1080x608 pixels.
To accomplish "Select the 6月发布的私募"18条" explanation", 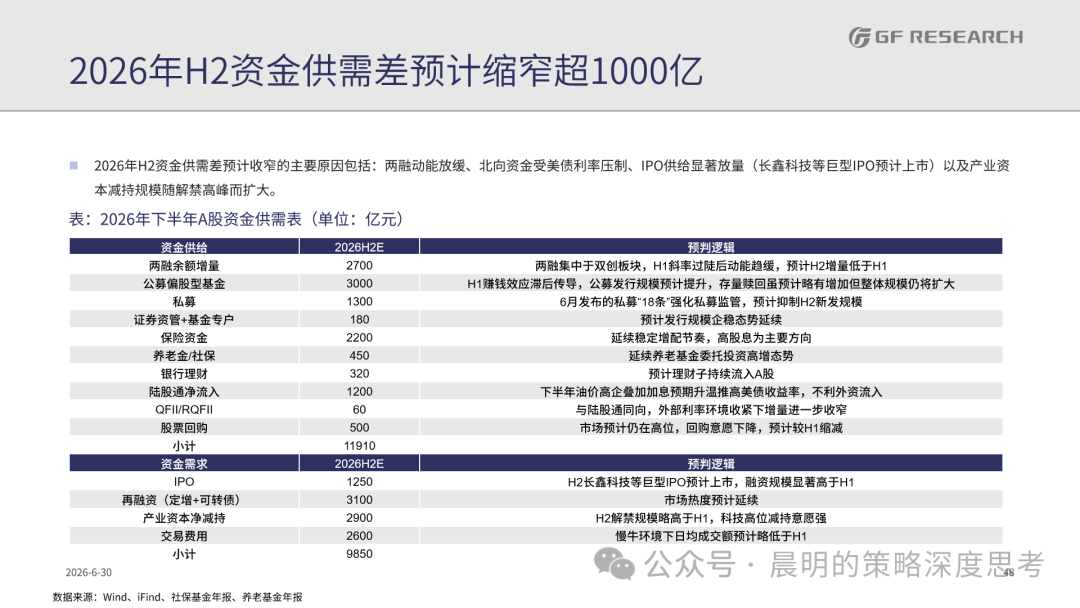I will click(x=711, y=302).
